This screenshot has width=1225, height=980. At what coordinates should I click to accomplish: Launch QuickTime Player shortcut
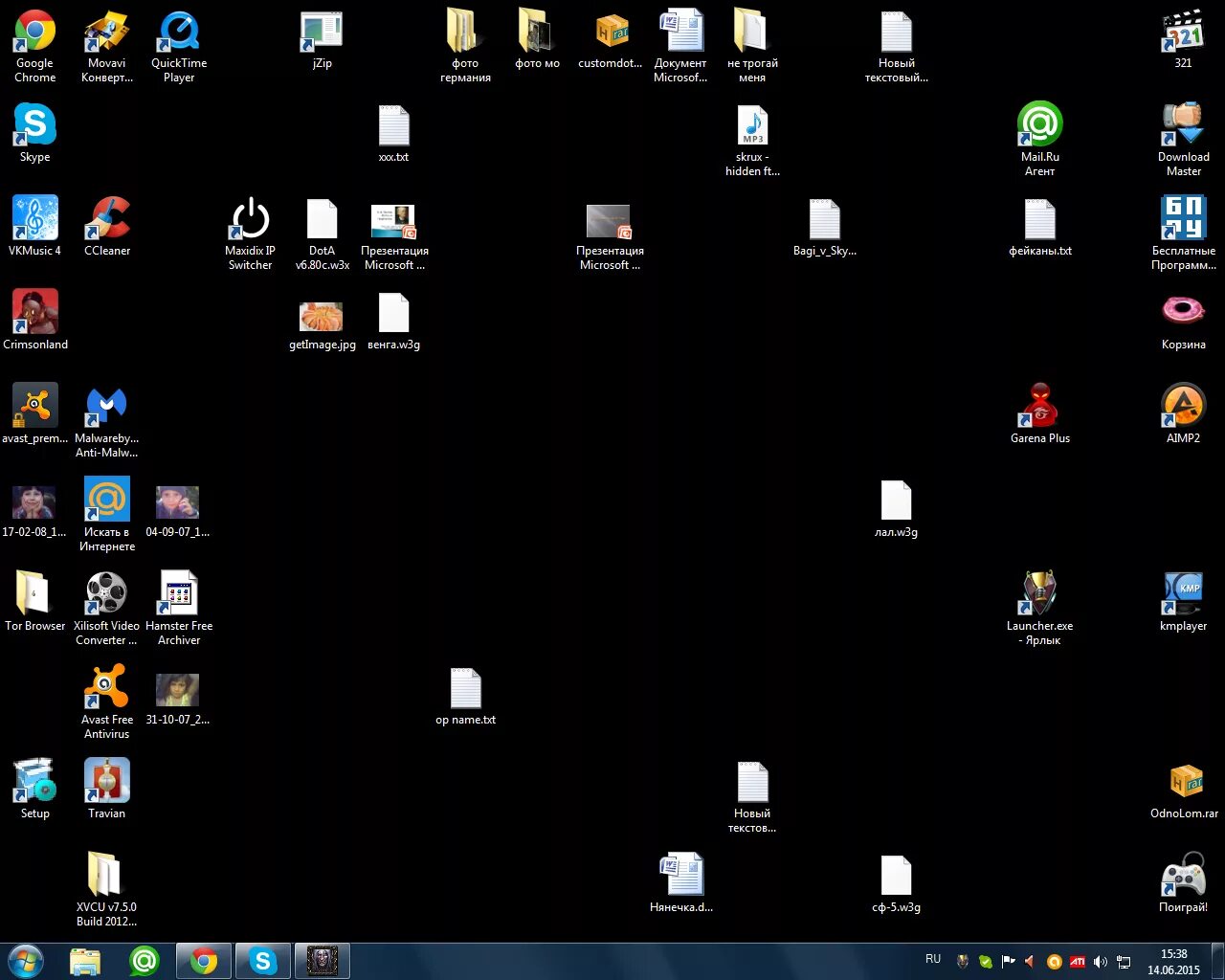pos(179,46)
